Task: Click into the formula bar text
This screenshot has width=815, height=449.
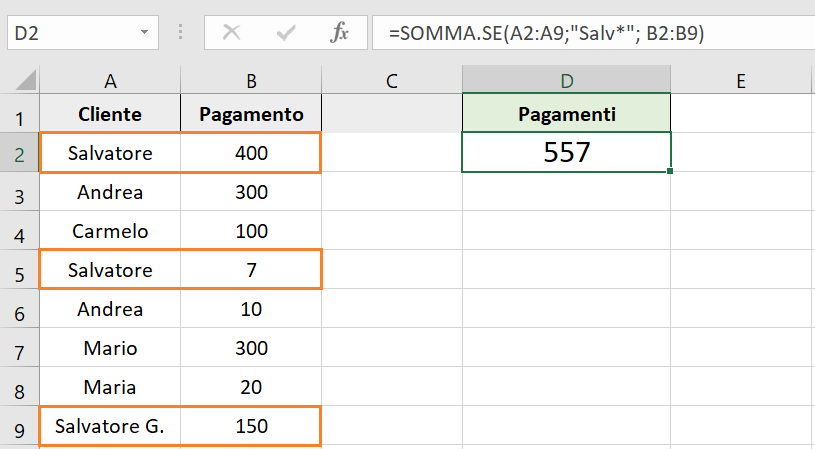Action: (x=546, y=33)
